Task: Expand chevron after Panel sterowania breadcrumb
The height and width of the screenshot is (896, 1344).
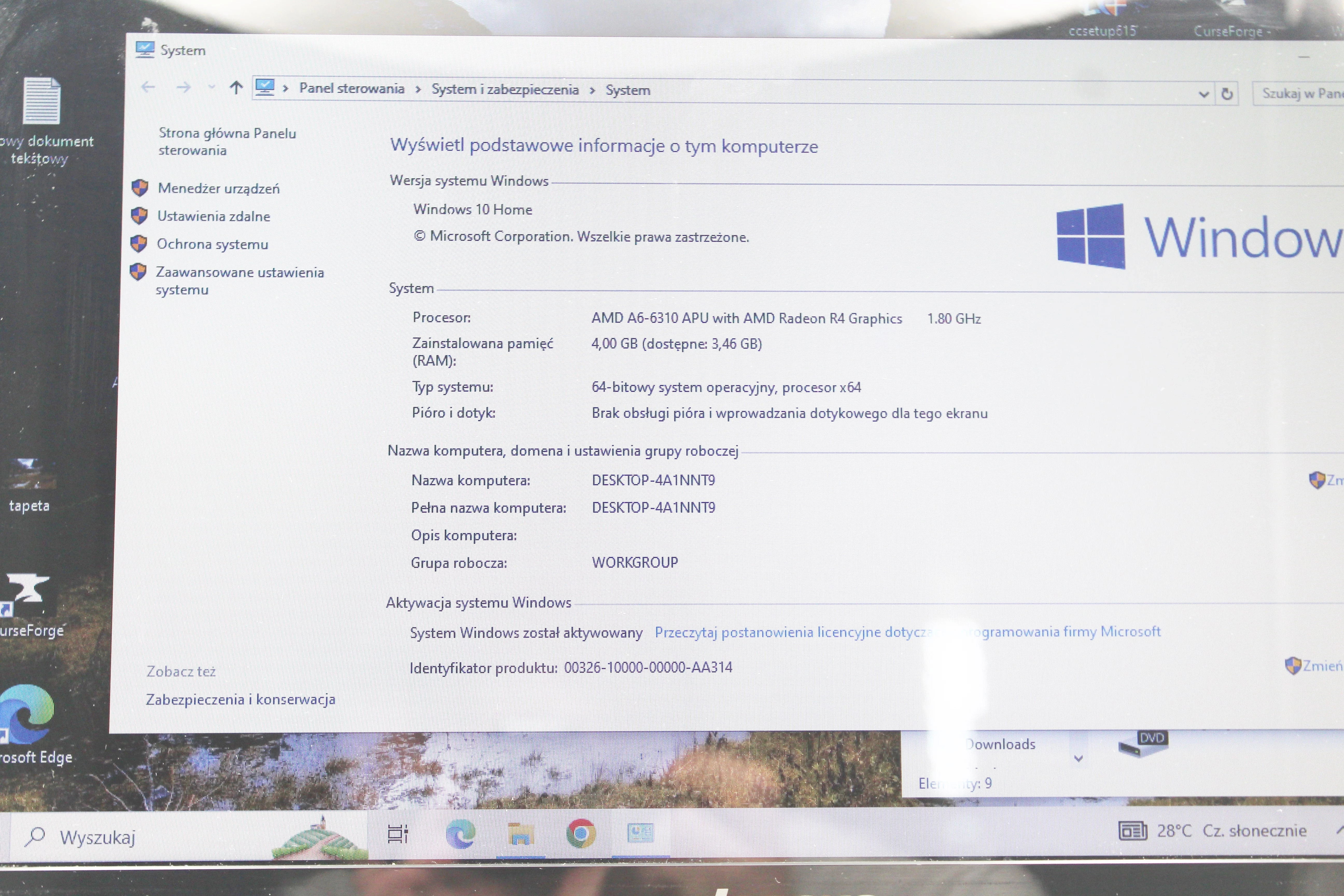Action: (x=418, y=90)
